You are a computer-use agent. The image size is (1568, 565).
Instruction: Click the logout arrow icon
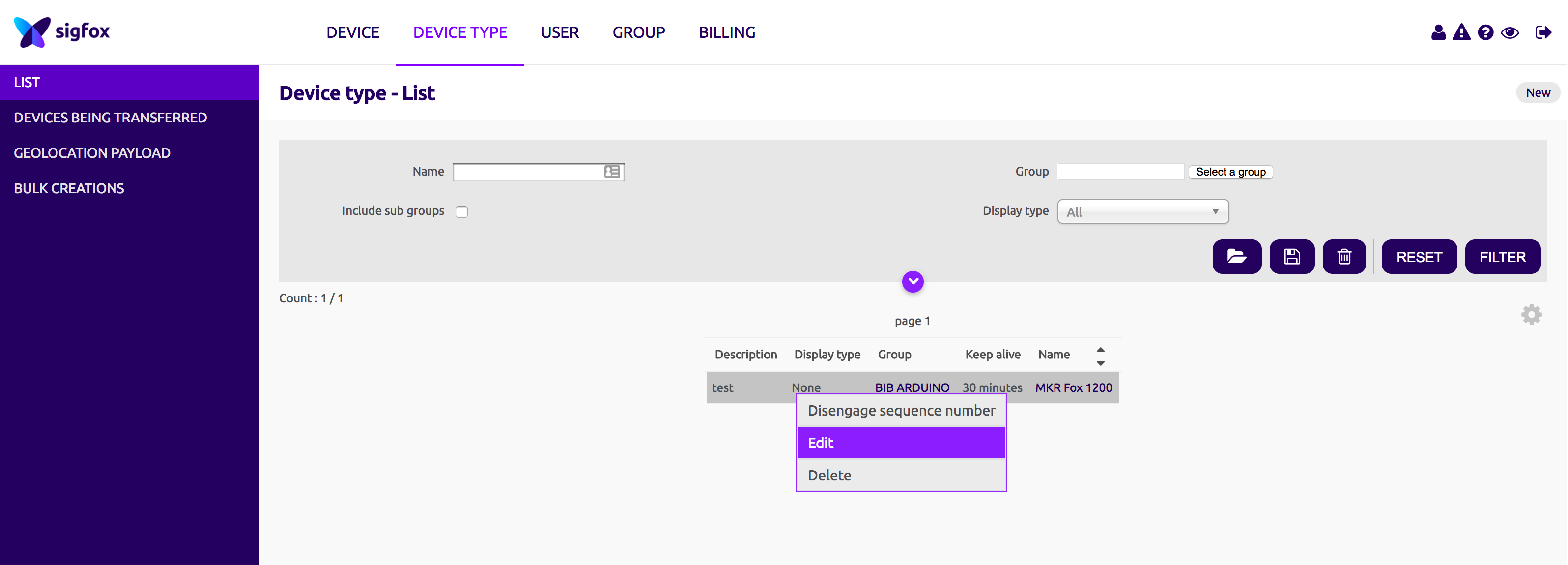(1543, 32)
